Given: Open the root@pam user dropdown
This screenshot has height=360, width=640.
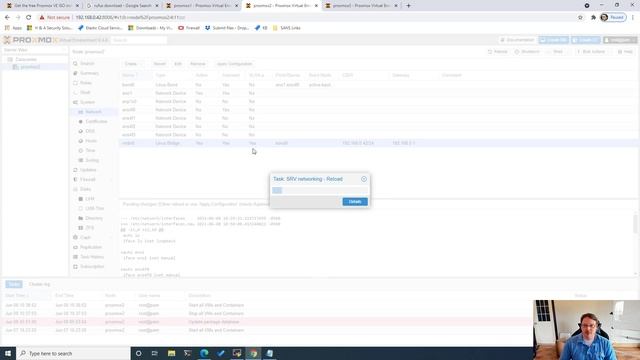Looking at the screenshot, I should click(620, 40).
